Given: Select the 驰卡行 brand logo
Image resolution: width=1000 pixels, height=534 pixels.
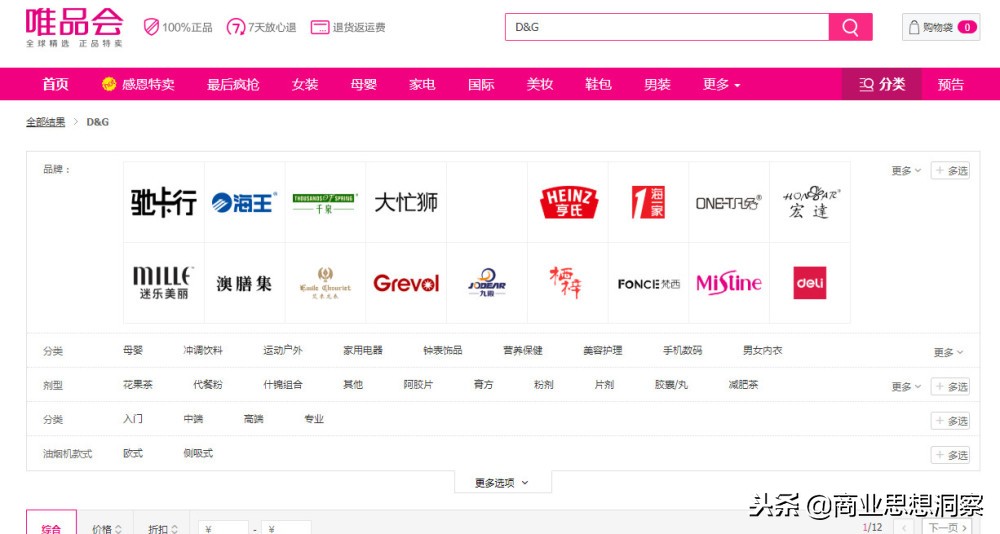Looking at the screenshot, I should [x=164, y=202].
